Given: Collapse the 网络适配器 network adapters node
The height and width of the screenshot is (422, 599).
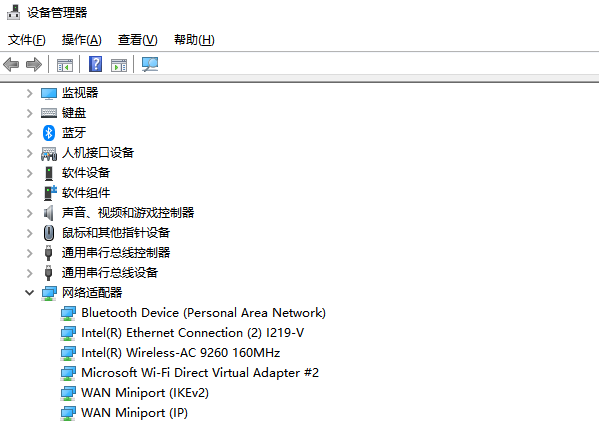Looking at the screenshot, I should pos(29,293).
